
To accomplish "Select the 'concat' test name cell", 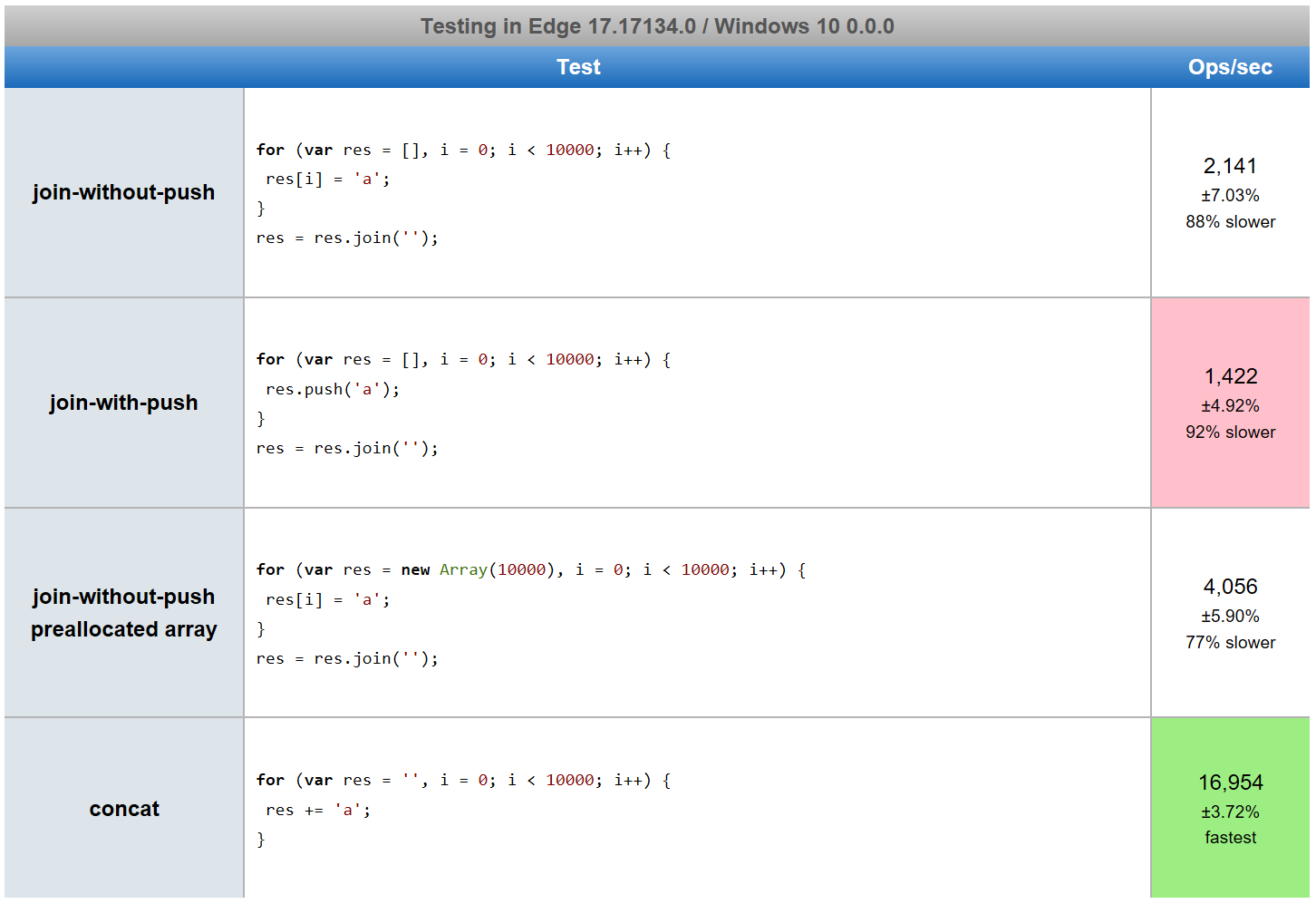I will (124, 809).
